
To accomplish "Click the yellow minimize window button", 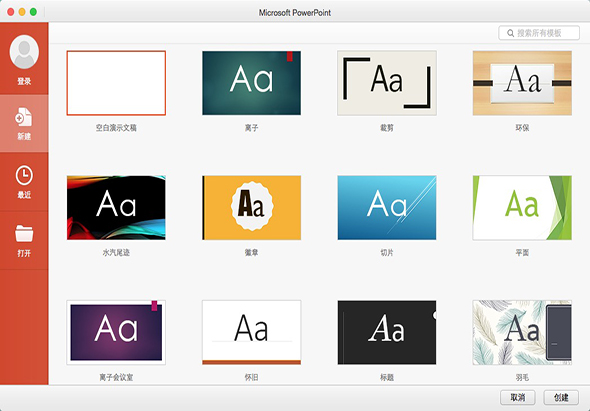I will point(22,12).
